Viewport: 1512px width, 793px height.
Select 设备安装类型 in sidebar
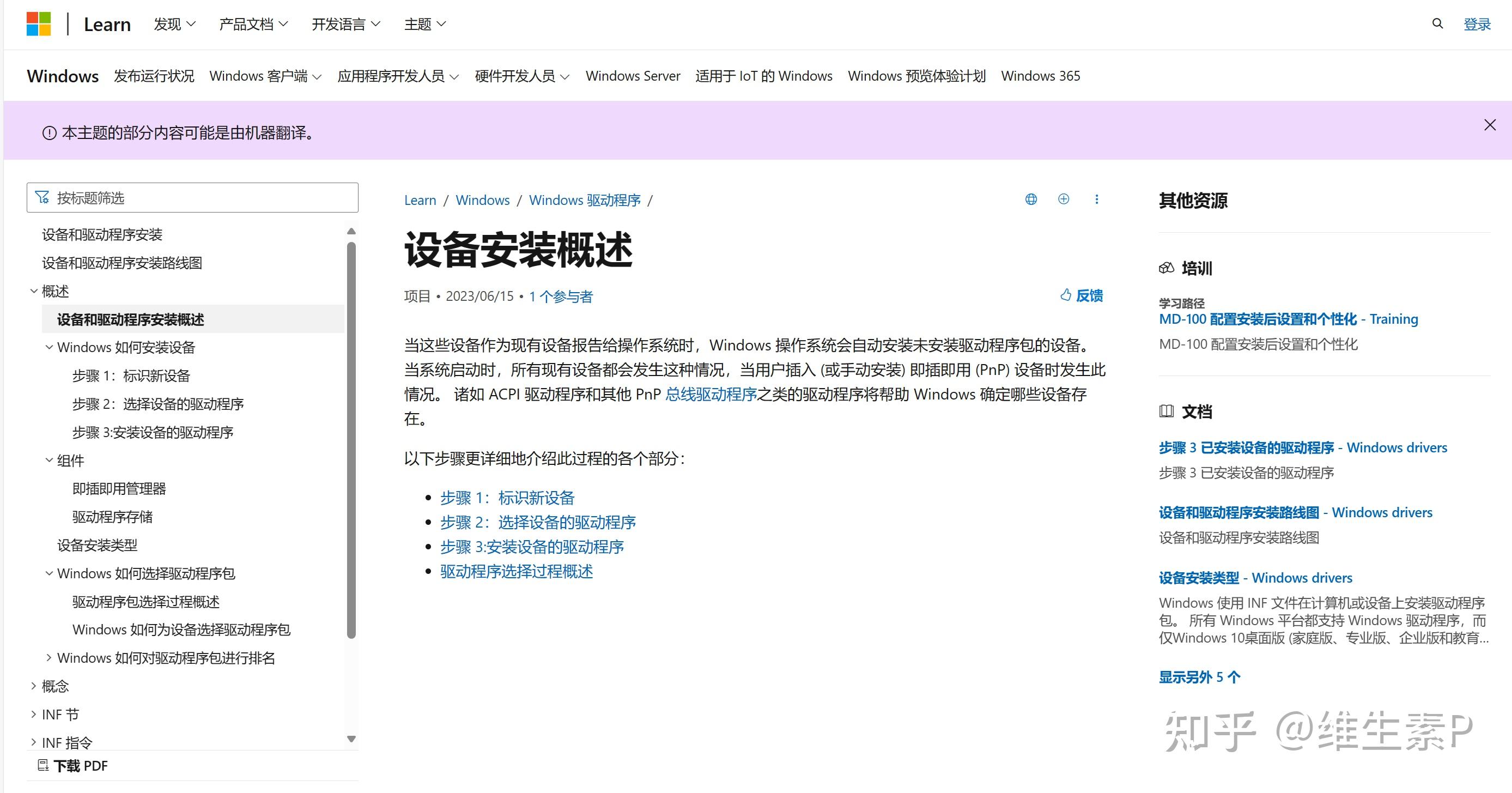tap(97, 546)
